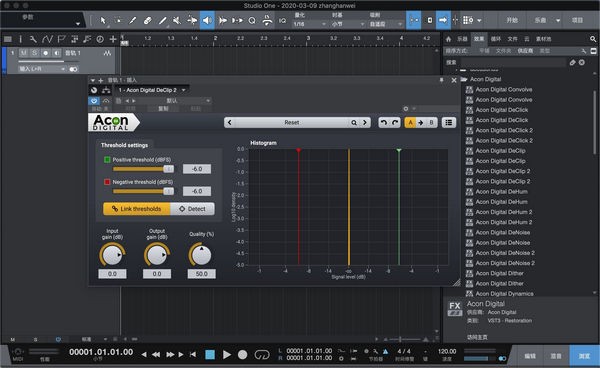Click the Quality value field 50.0
This screenshot has height=368, width=600.
pos(201,274)
